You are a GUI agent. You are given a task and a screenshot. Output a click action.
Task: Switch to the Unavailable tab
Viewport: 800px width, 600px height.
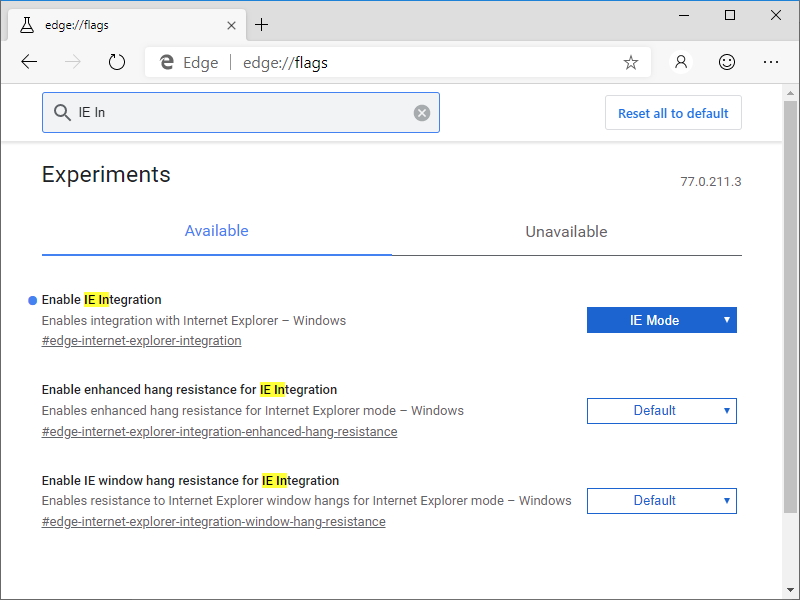point(565,231)
